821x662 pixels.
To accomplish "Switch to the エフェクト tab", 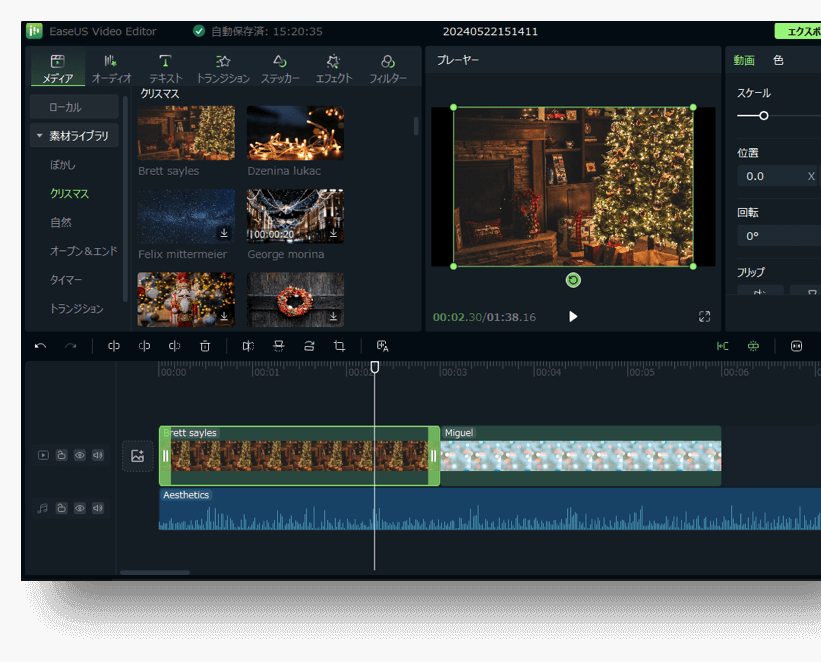I will click(x=333, y=68).
